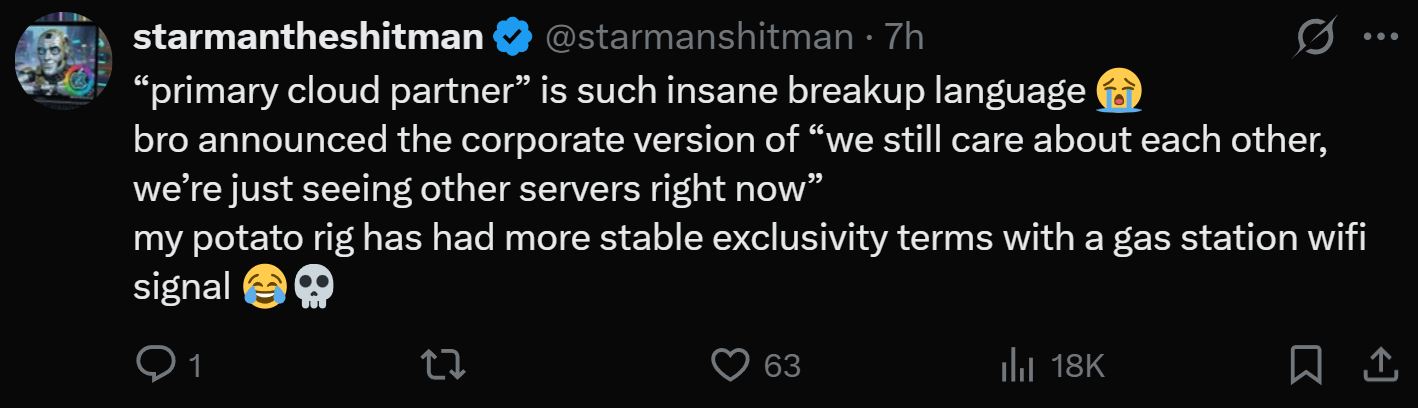
Task: Click the 7h timestamp
Action: point(904,38)
